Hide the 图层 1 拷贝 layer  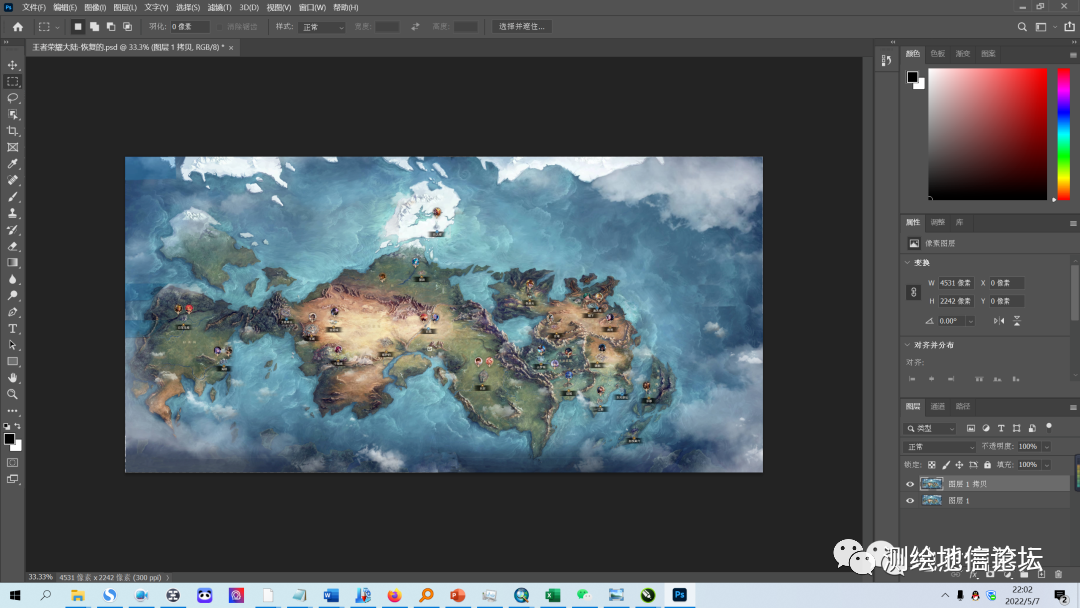pos(910,484)
